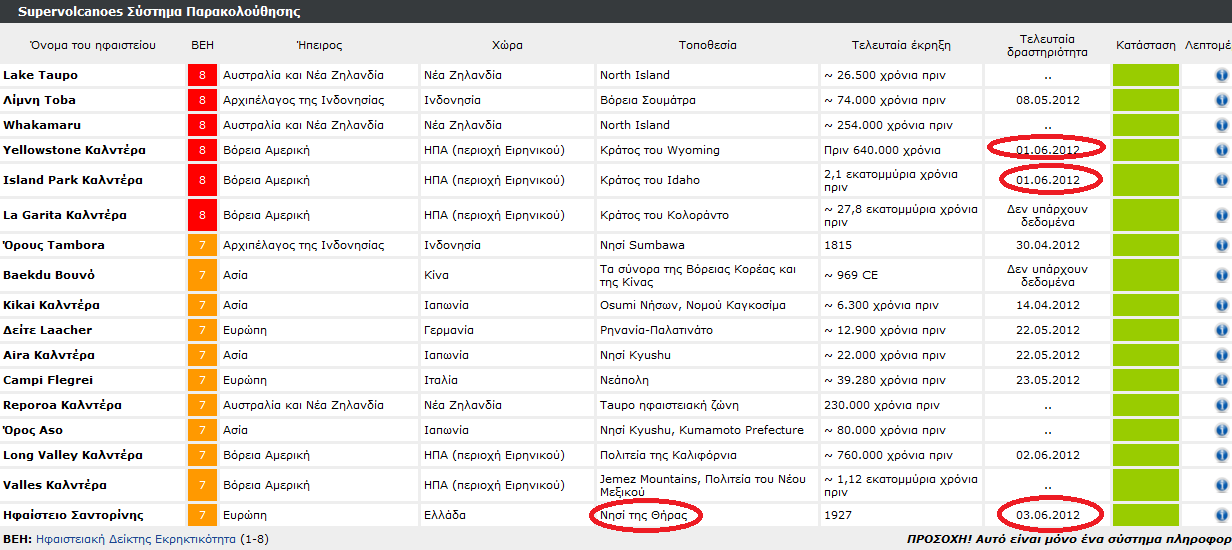Click green status swatch for Whakamaru
This screenshot has width=1232, height=550.
tap(1146, 125)
